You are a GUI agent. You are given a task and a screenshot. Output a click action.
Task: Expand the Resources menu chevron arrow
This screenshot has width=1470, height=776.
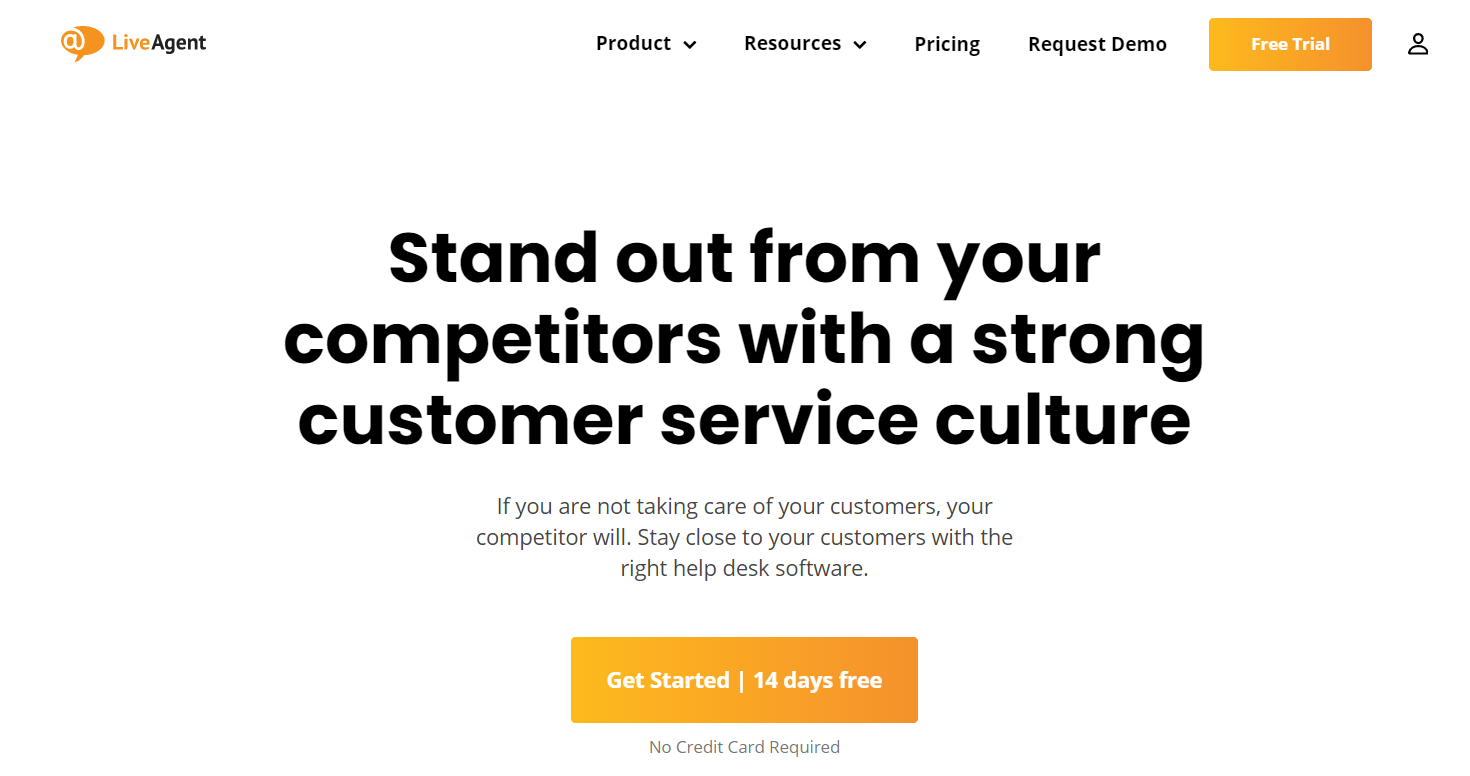(860, 45)
